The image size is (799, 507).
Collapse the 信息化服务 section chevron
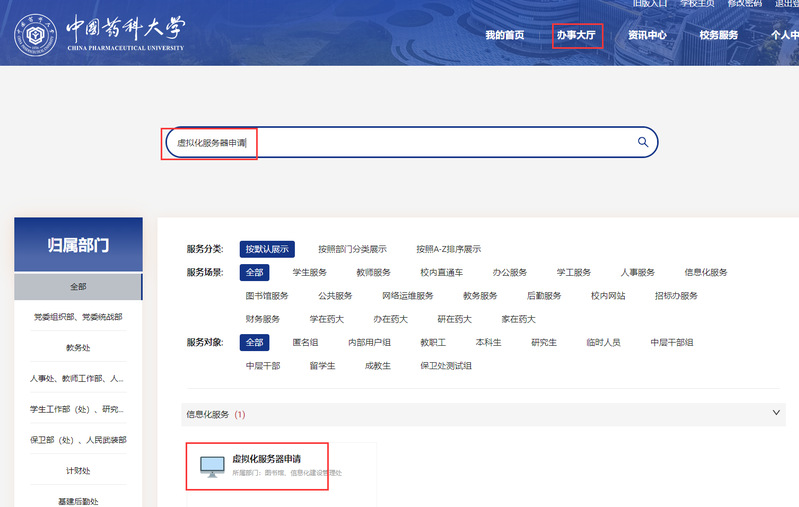point(777,412)
